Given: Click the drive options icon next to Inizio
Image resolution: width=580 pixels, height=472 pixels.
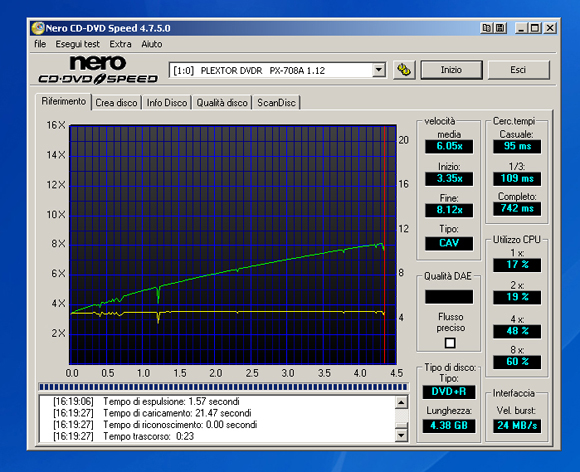Looking at the screenshot, I should click(x=404, y=70).
